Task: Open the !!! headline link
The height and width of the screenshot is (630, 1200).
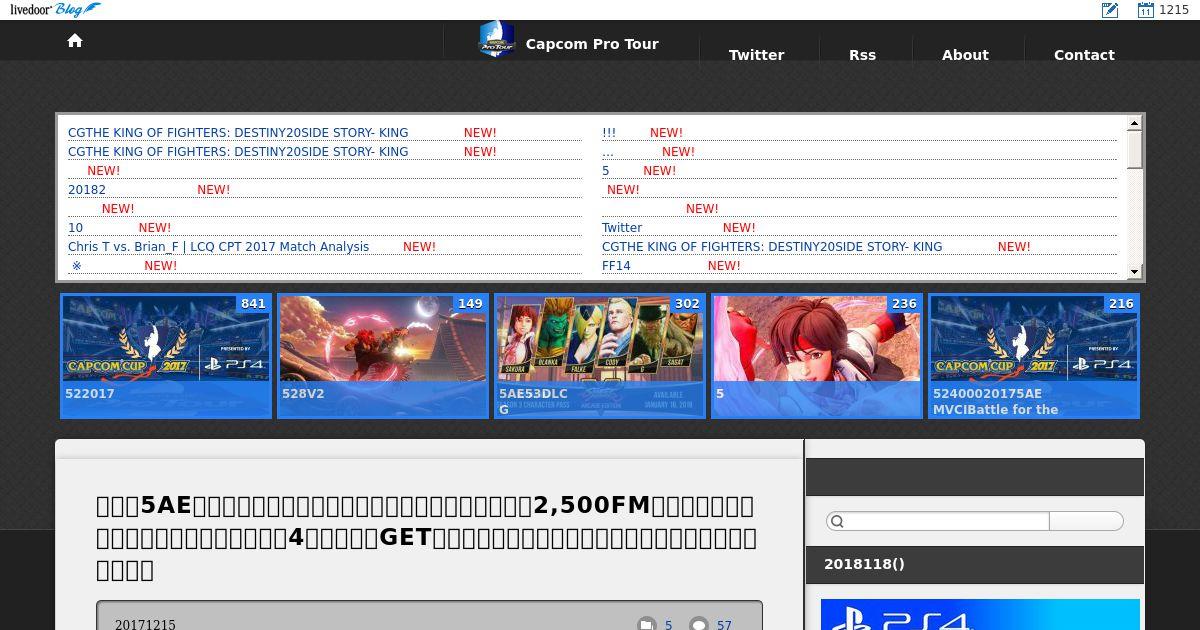Action: tap(609, 132)
